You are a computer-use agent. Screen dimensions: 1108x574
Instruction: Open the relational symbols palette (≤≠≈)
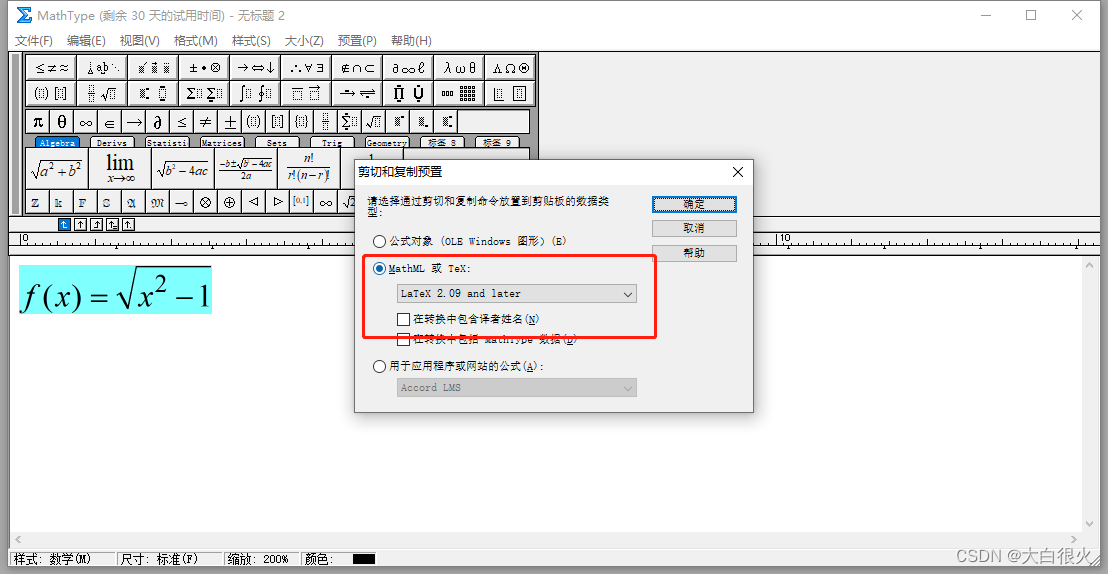pos(50,68)
